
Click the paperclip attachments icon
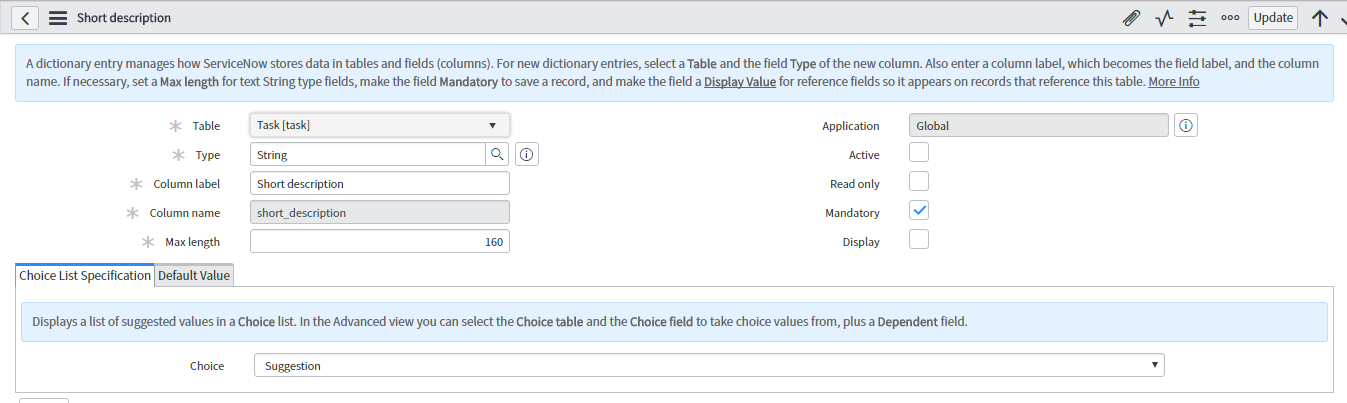tap(1132, 18)
